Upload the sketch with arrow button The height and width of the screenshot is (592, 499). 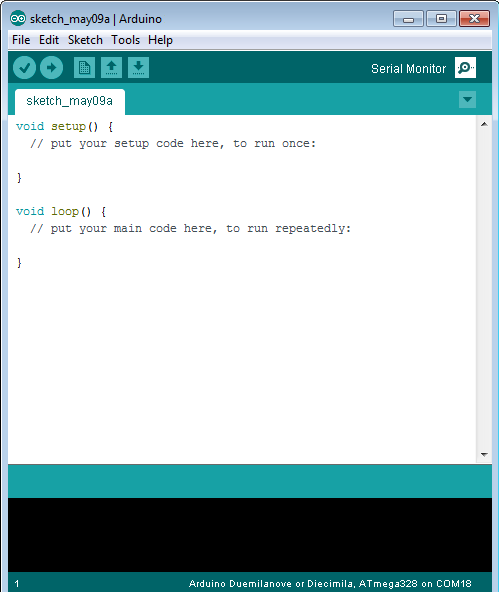point(51,68)
